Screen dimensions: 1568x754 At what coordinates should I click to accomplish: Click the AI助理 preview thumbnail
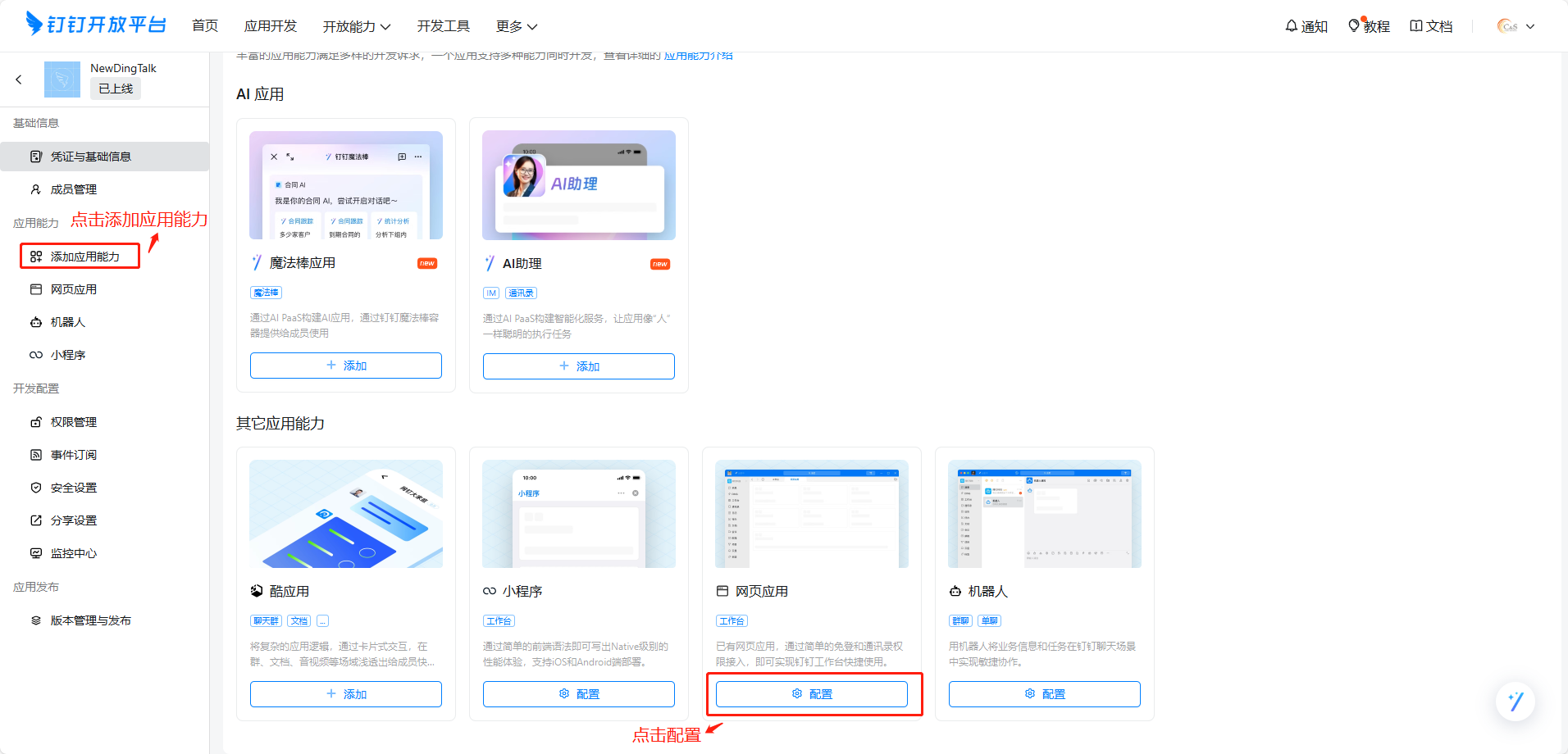(x=578, y=185)
